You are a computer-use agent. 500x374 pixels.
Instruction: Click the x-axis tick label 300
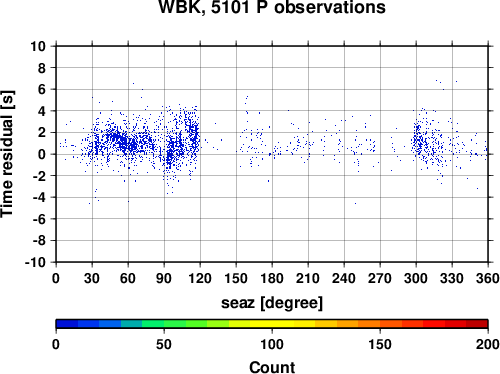point(416,278)
